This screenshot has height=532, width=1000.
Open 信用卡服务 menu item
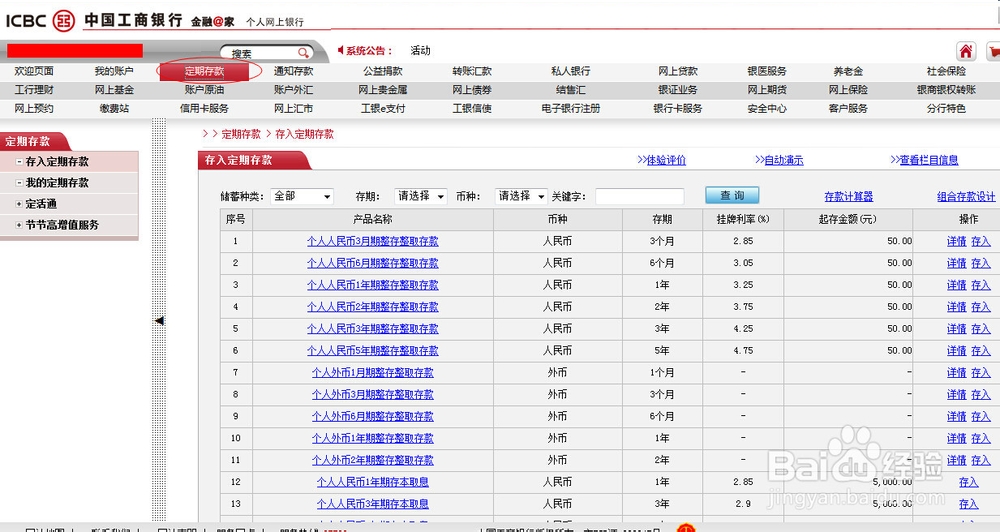204,108
